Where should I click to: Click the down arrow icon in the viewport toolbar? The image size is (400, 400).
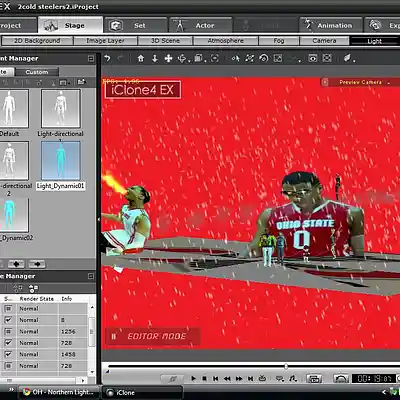(x=155, y=59)
